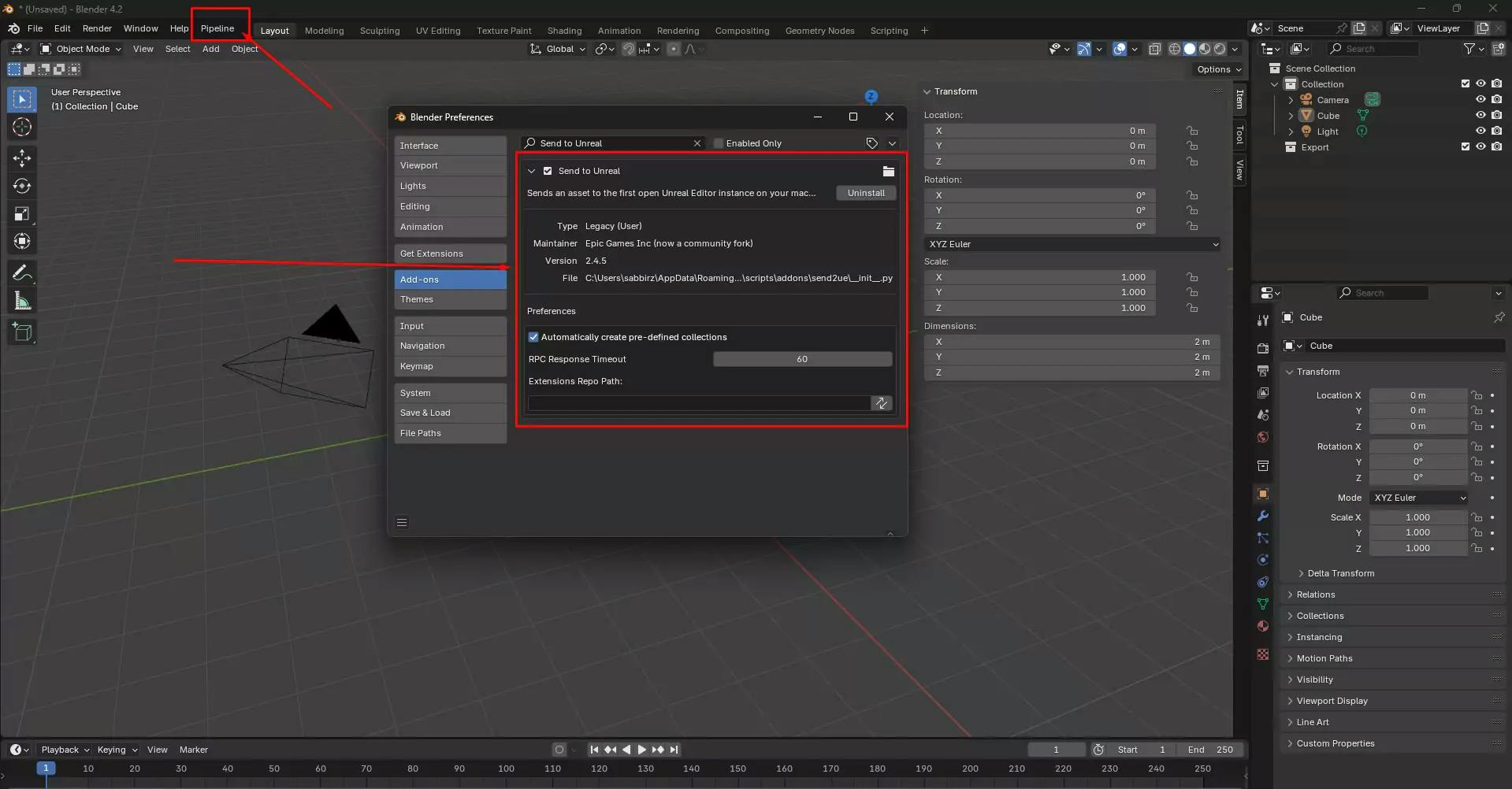Toggle the Enabled Only checkbox
This screenshot has width=1512, height=789.
718,143
